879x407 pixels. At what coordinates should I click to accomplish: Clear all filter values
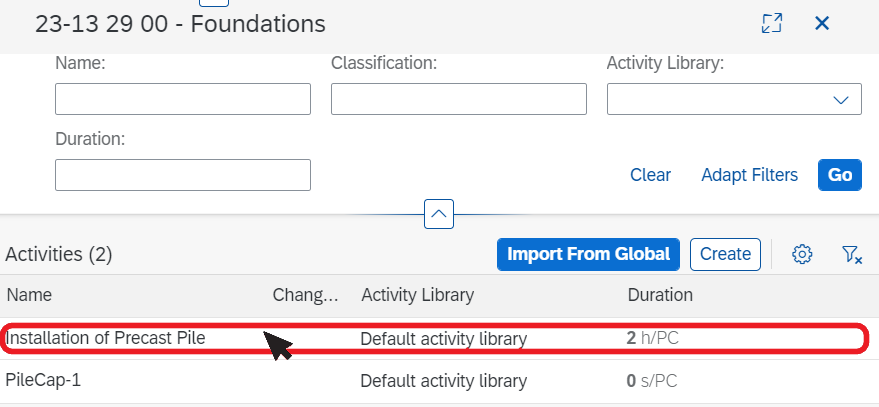pyautogui.click(x=650, y=175)
